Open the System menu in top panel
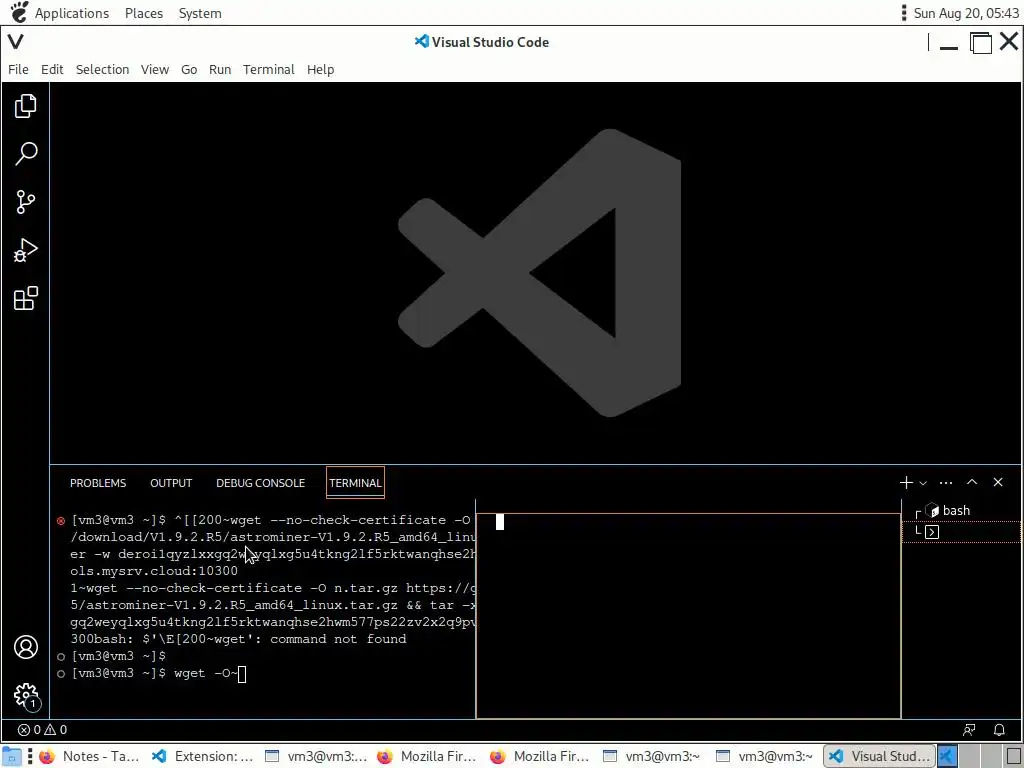 200,13
